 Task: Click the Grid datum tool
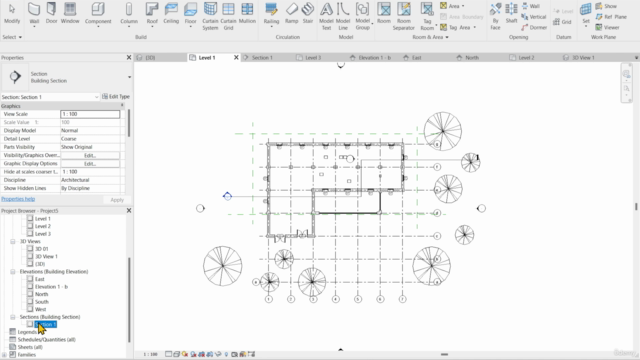point(562,22)
